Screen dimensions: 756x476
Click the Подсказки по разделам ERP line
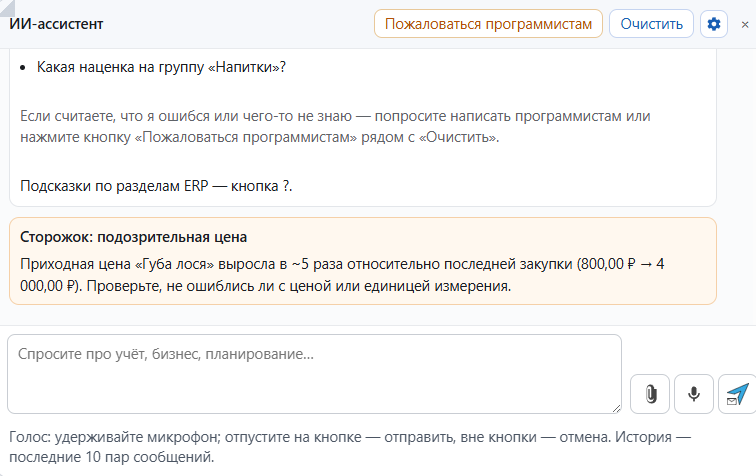coord(156,186)
